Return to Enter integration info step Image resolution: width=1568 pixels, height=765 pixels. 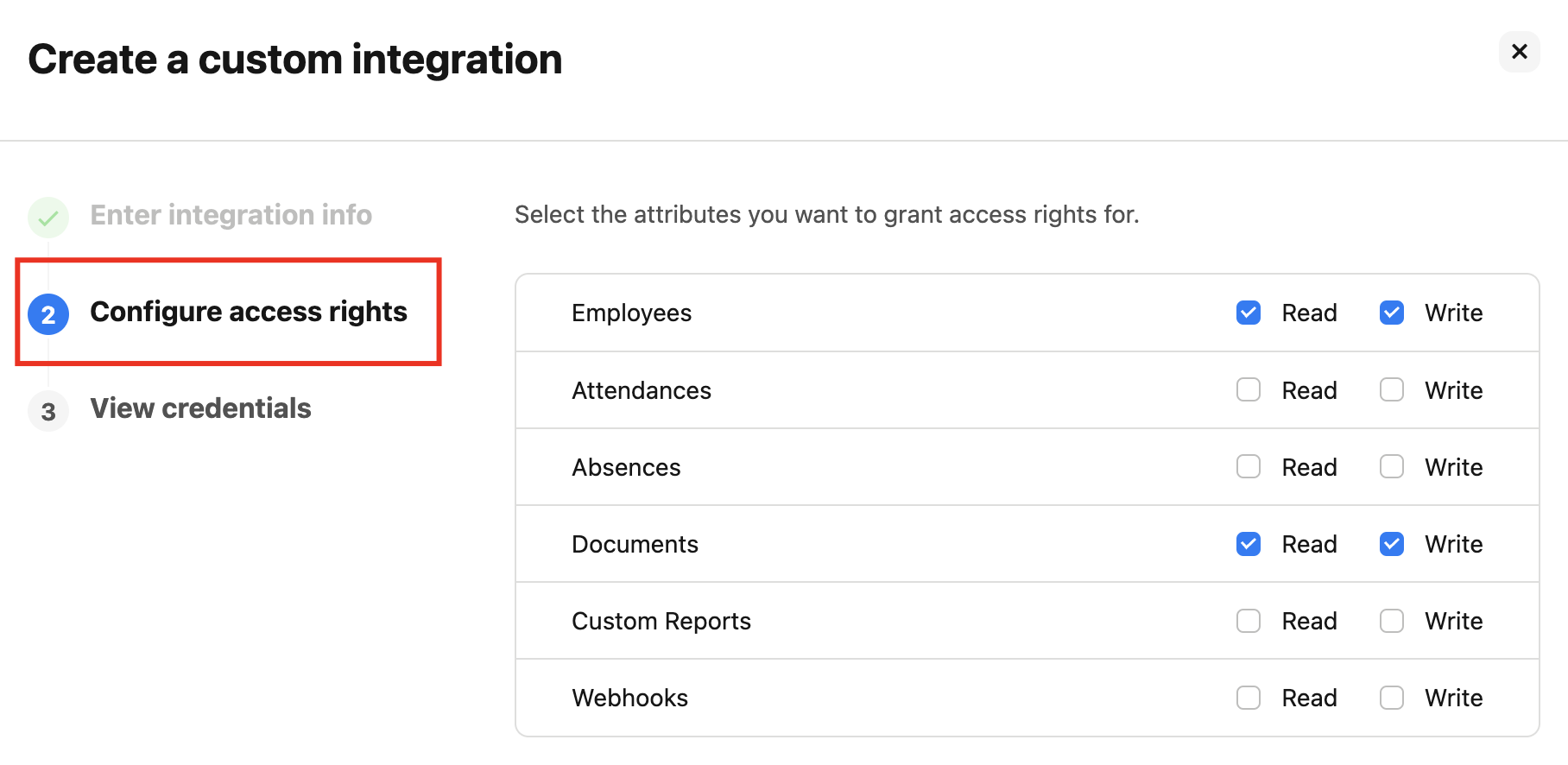tap(231, 214)
